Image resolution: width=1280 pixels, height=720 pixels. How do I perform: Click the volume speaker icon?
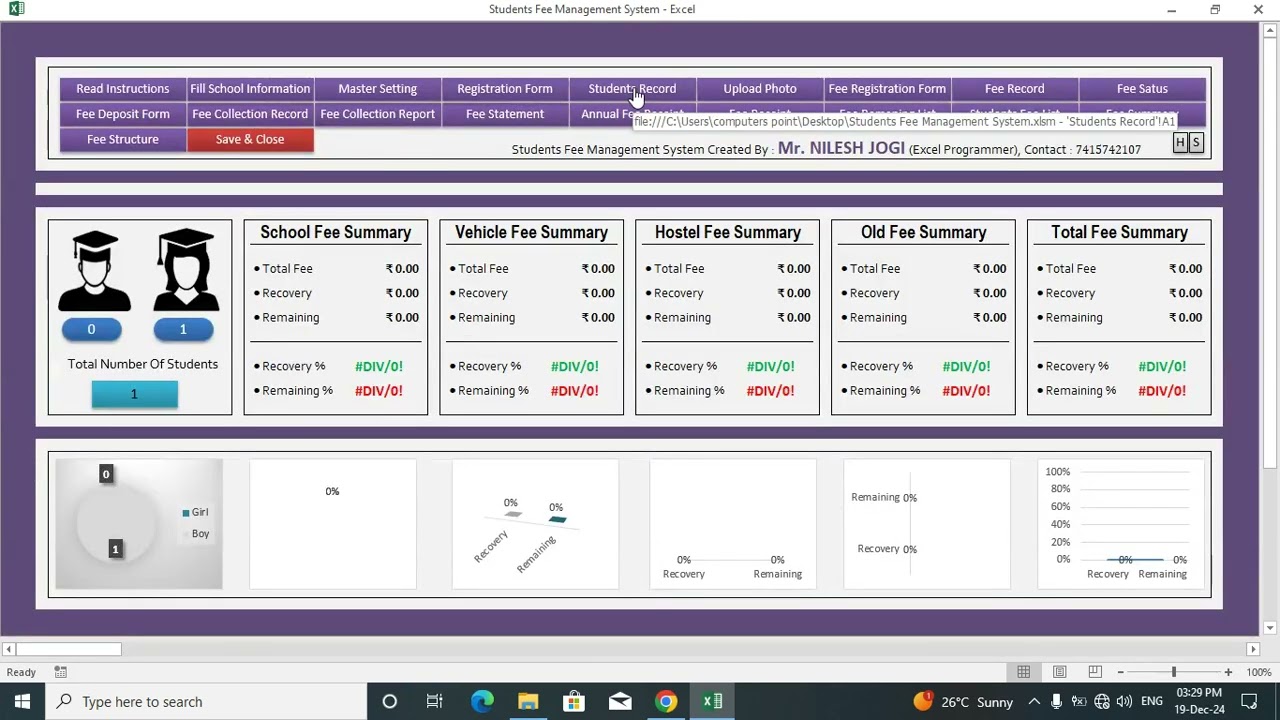pos(1123,701)
